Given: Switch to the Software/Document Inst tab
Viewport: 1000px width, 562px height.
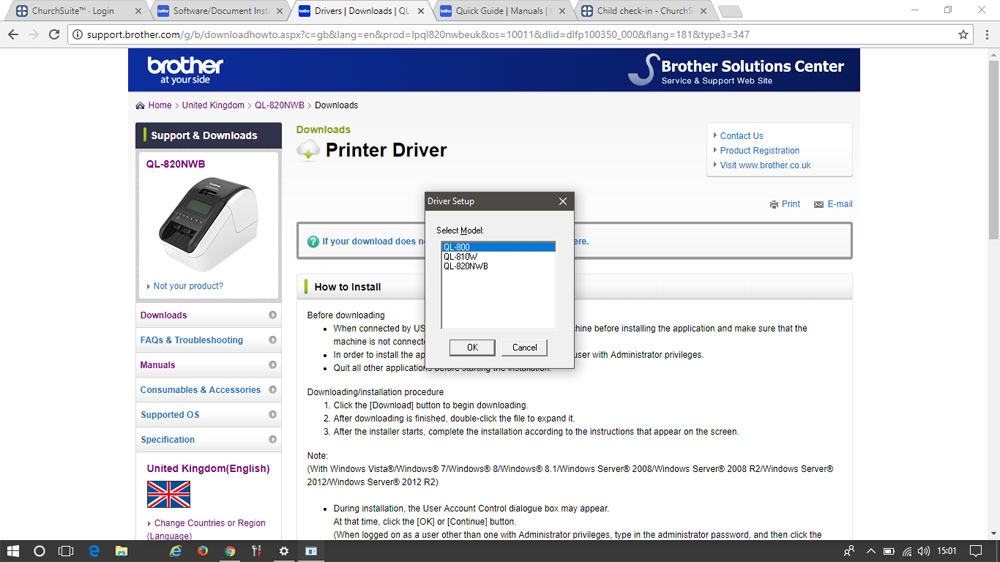Looking at the screenshot, I should [x=217, y=11].
